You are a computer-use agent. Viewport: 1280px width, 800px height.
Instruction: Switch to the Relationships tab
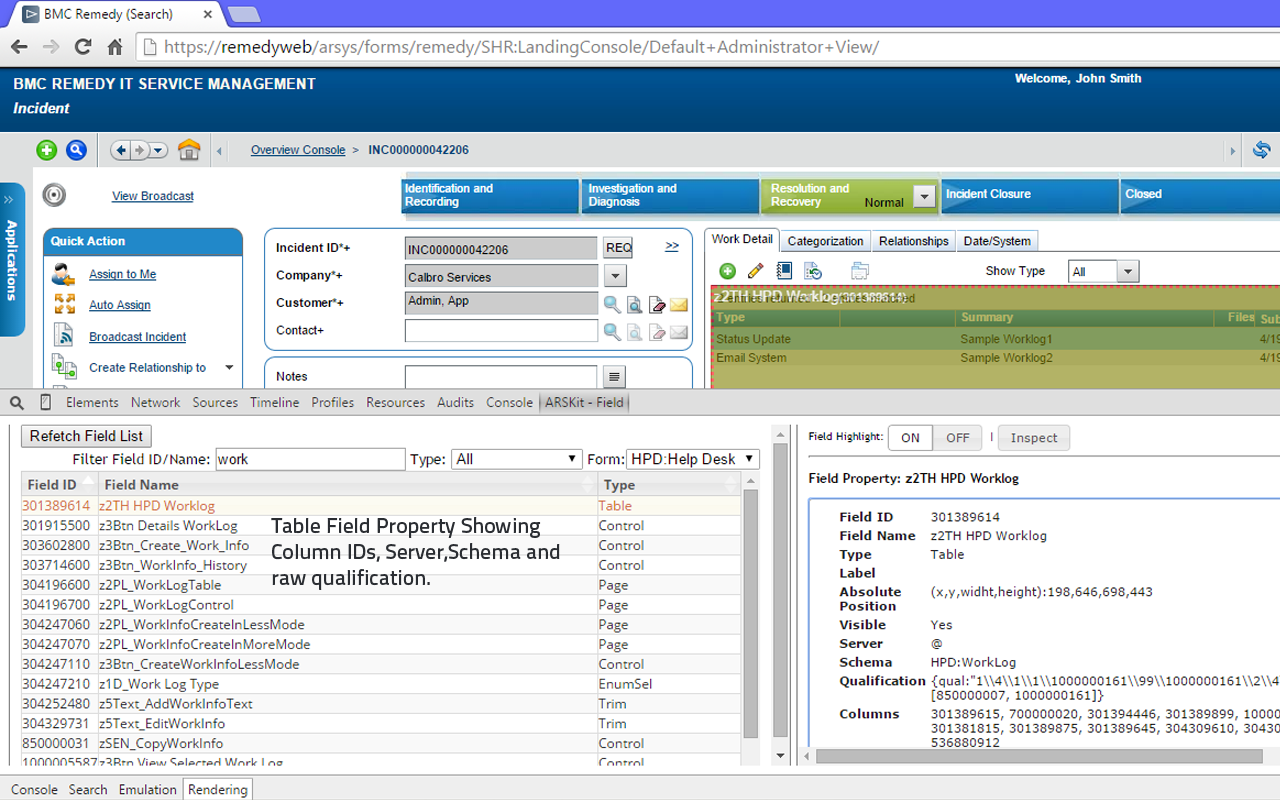point(911,240)
